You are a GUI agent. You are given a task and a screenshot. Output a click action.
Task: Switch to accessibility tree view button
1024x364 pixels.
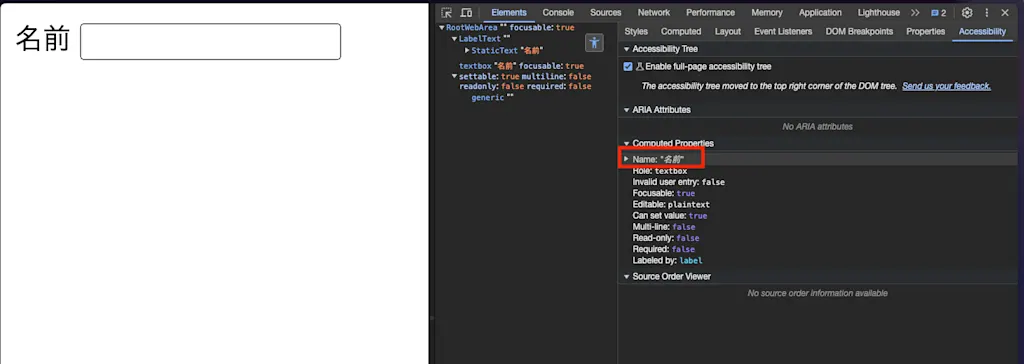(x=594, y=43)
